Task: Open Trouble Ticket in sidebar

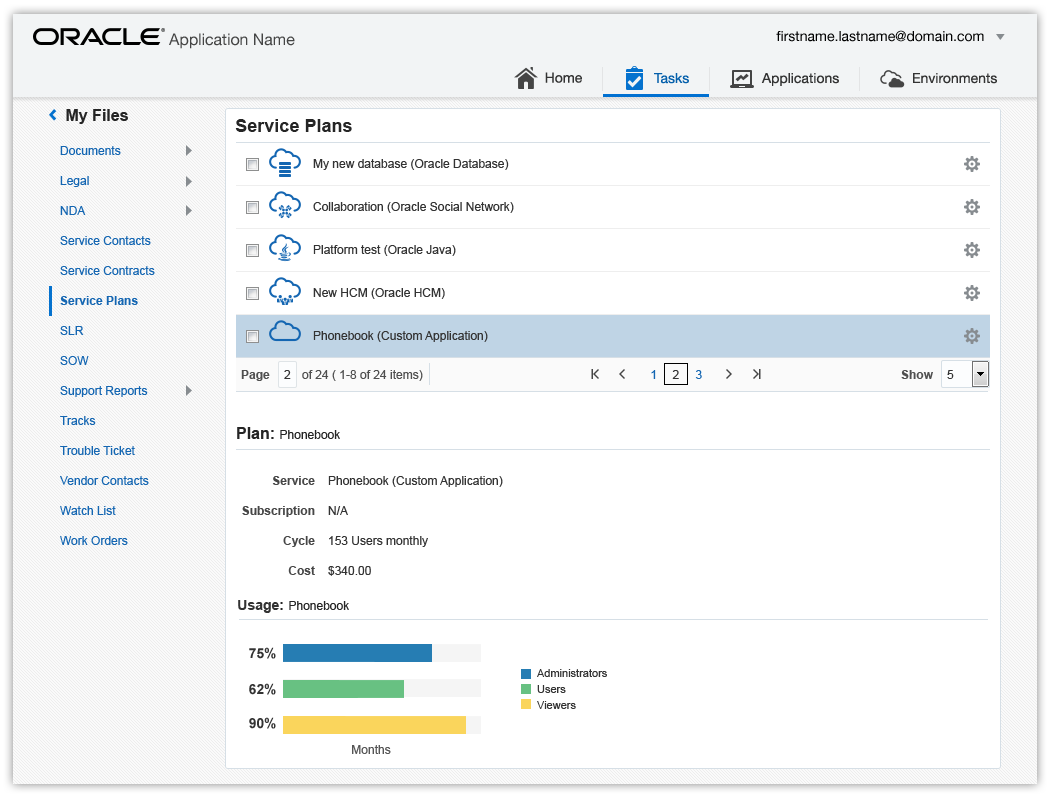Action: [x=98, y=451]
